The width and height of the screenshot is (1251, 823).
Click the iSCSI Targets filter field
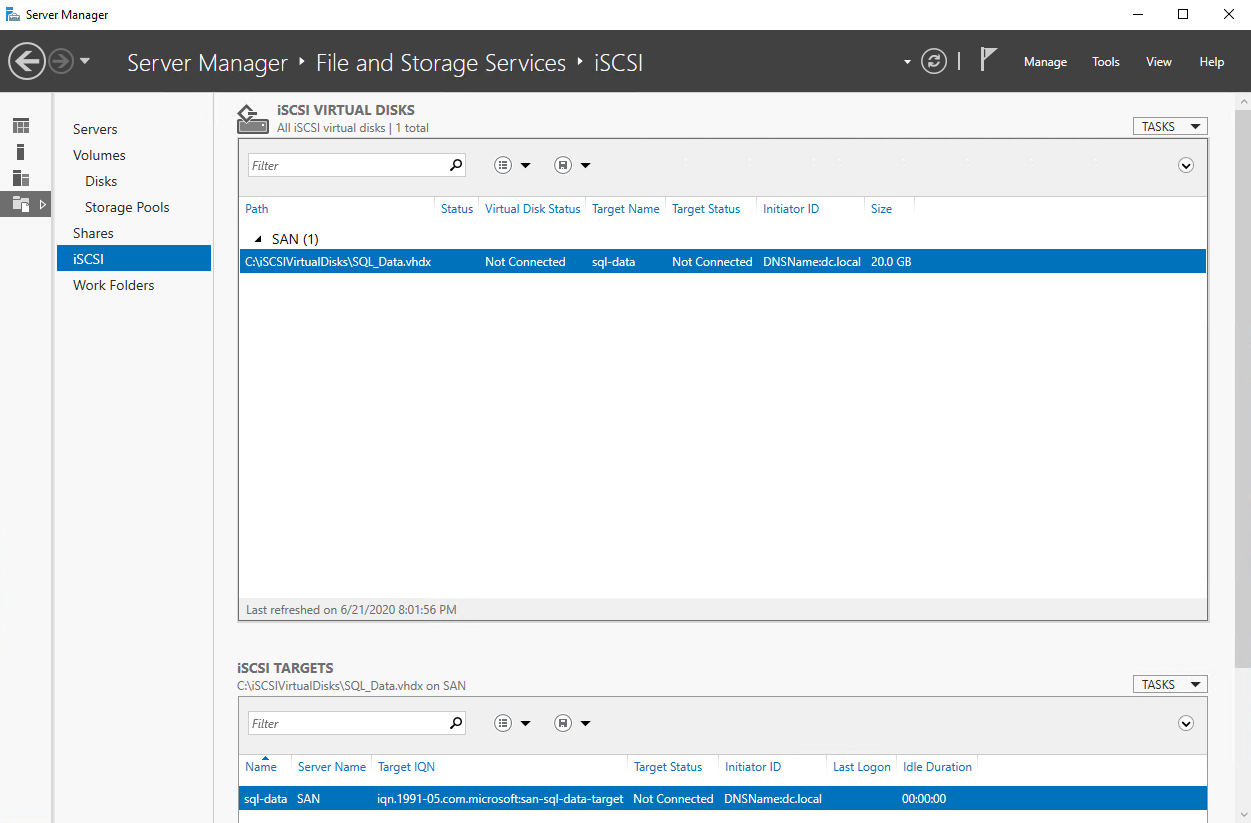tap(345, 723)
